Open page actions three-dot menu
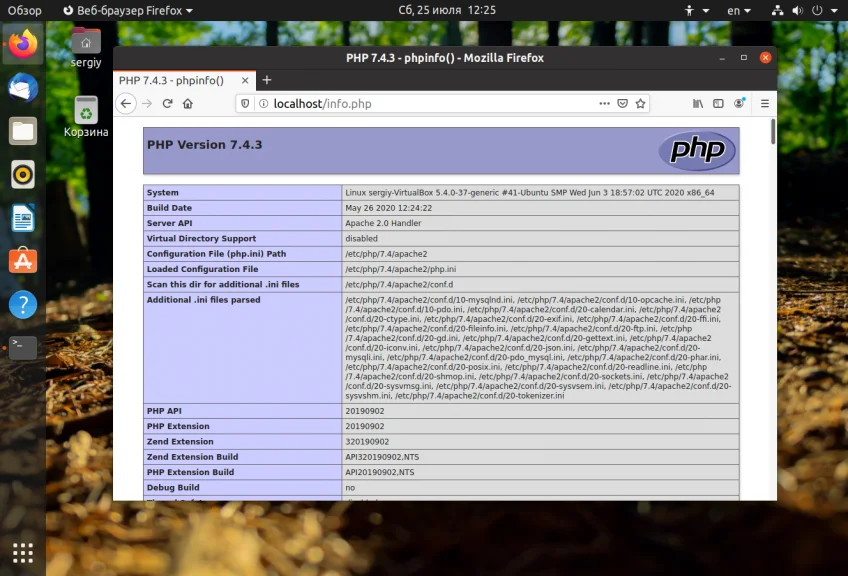The image size is (848, 576). 605,103
